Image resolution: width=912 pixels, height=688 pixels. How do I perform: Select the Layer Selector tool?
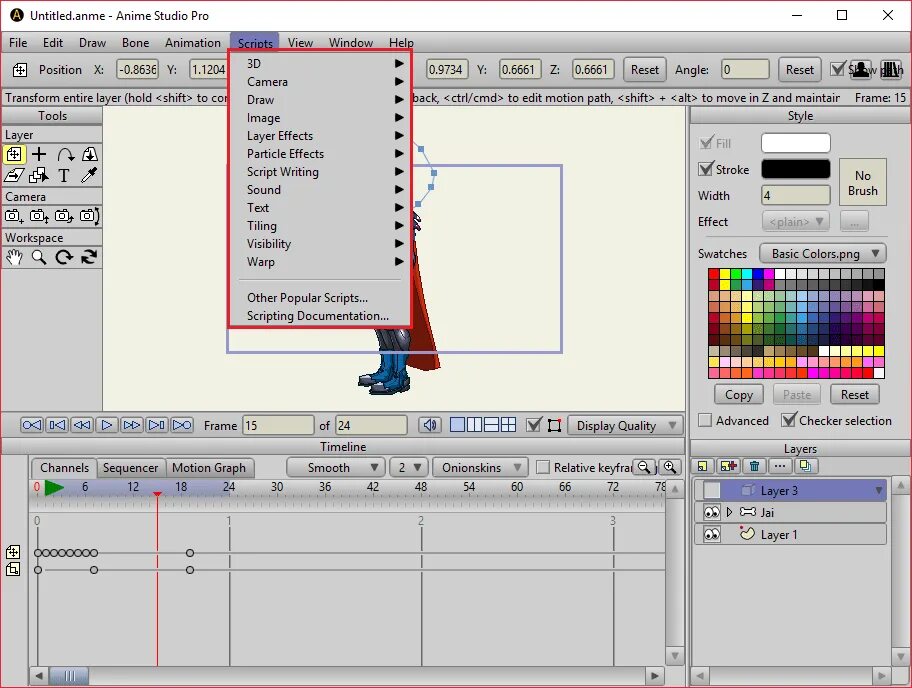39,175
